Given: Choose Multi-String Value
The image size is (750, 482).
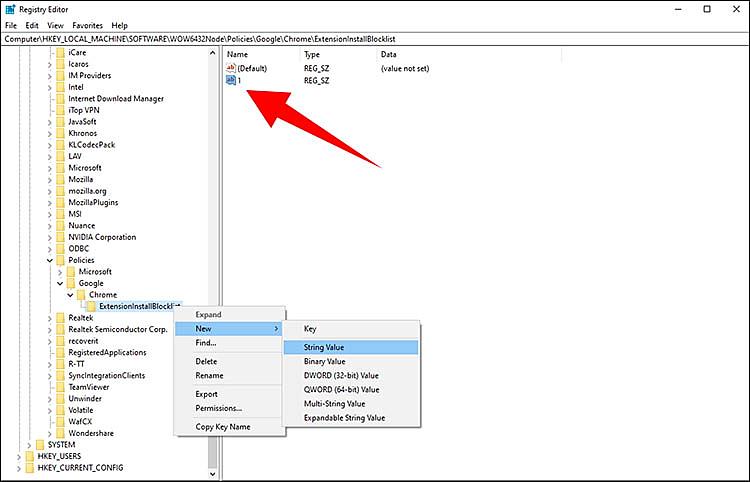Looking at the screenshot, I should pyautogui.click(x=351, y=404).
